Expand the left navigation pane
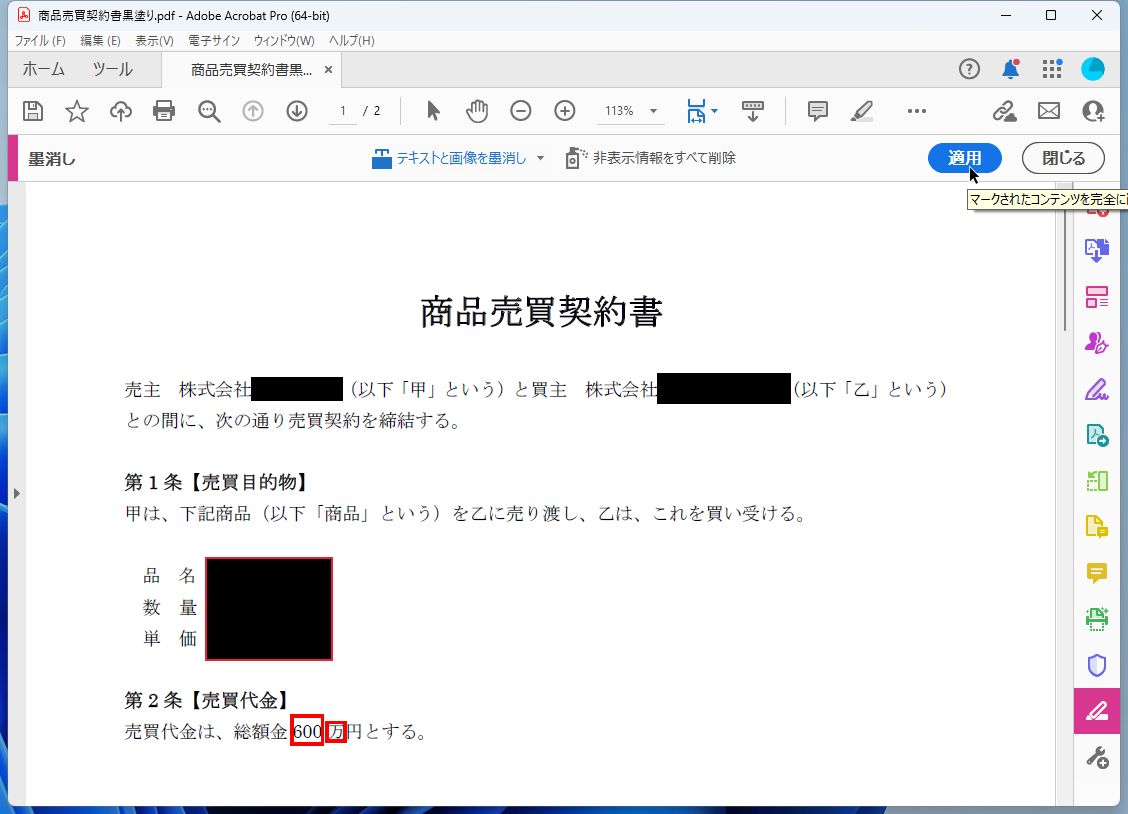Image resolution: width=1128 pixels, height=814 pixels. click(x=18, y=492)
